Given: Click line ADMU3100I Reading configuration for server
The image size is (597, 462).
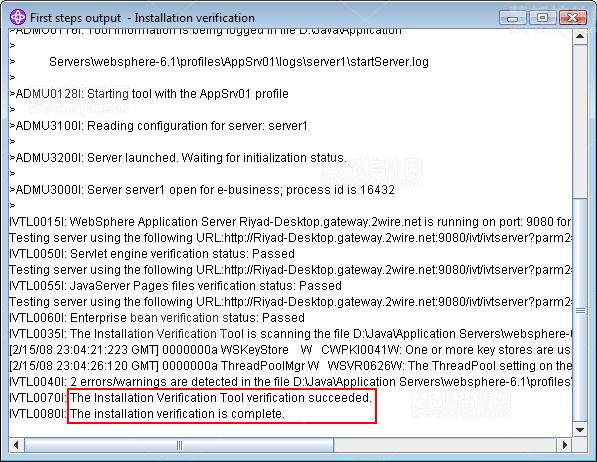Looking at the screenshot, I should (x=158, y=126).
